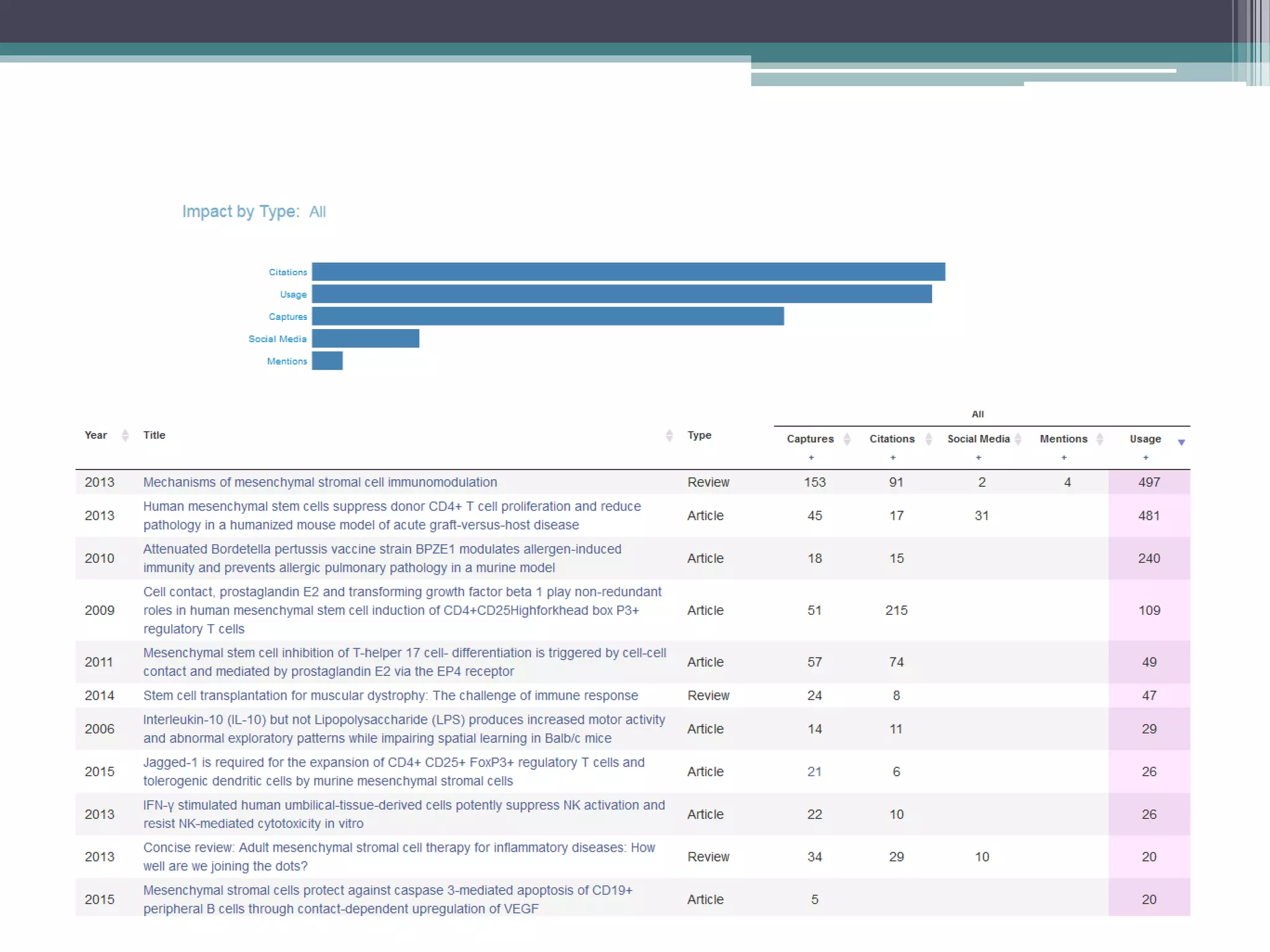Click sort arrows beside Title column
Screen dimensions: 1270x952
click(x=669, y=436)
